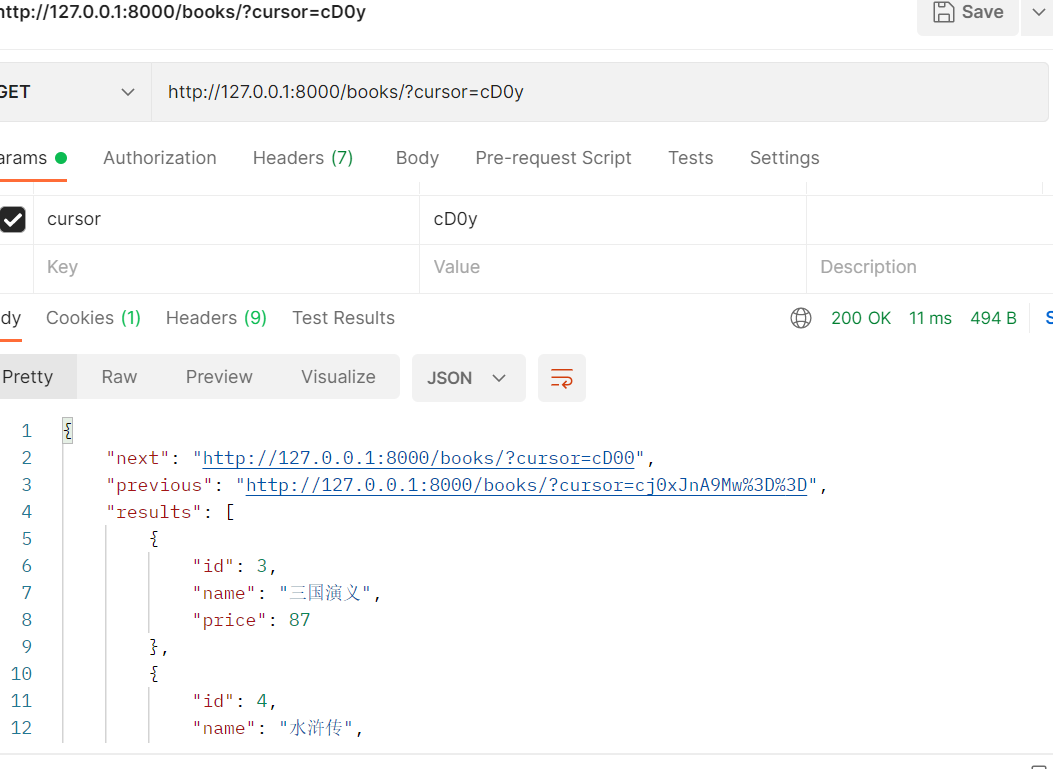Switch to the Authorization tab
Viewport: 1053px width, 769px height.
click(159, 158)
